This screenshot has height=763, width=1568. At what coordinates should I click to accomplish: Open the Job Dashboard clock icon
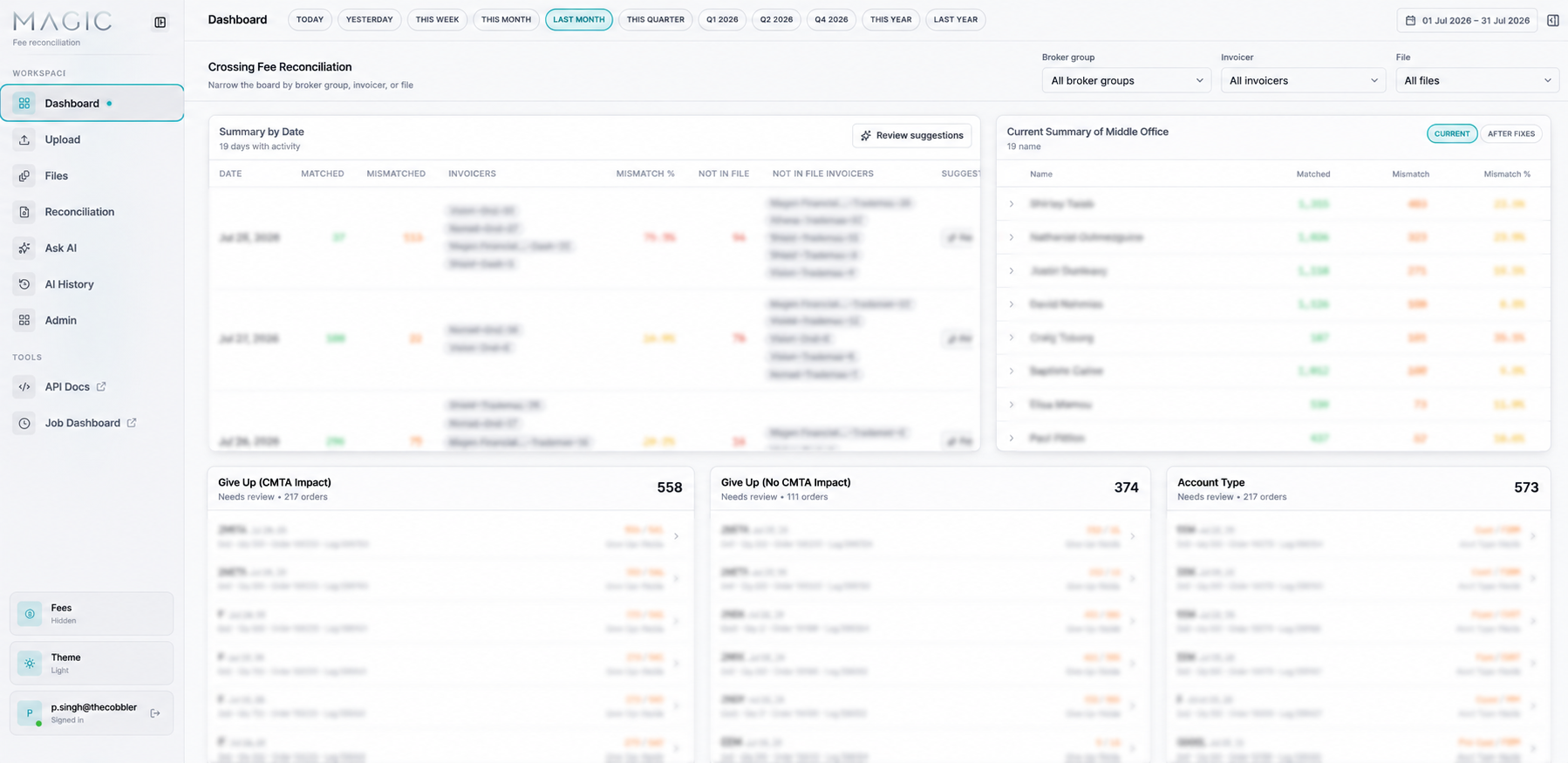[x=24, y=423]
